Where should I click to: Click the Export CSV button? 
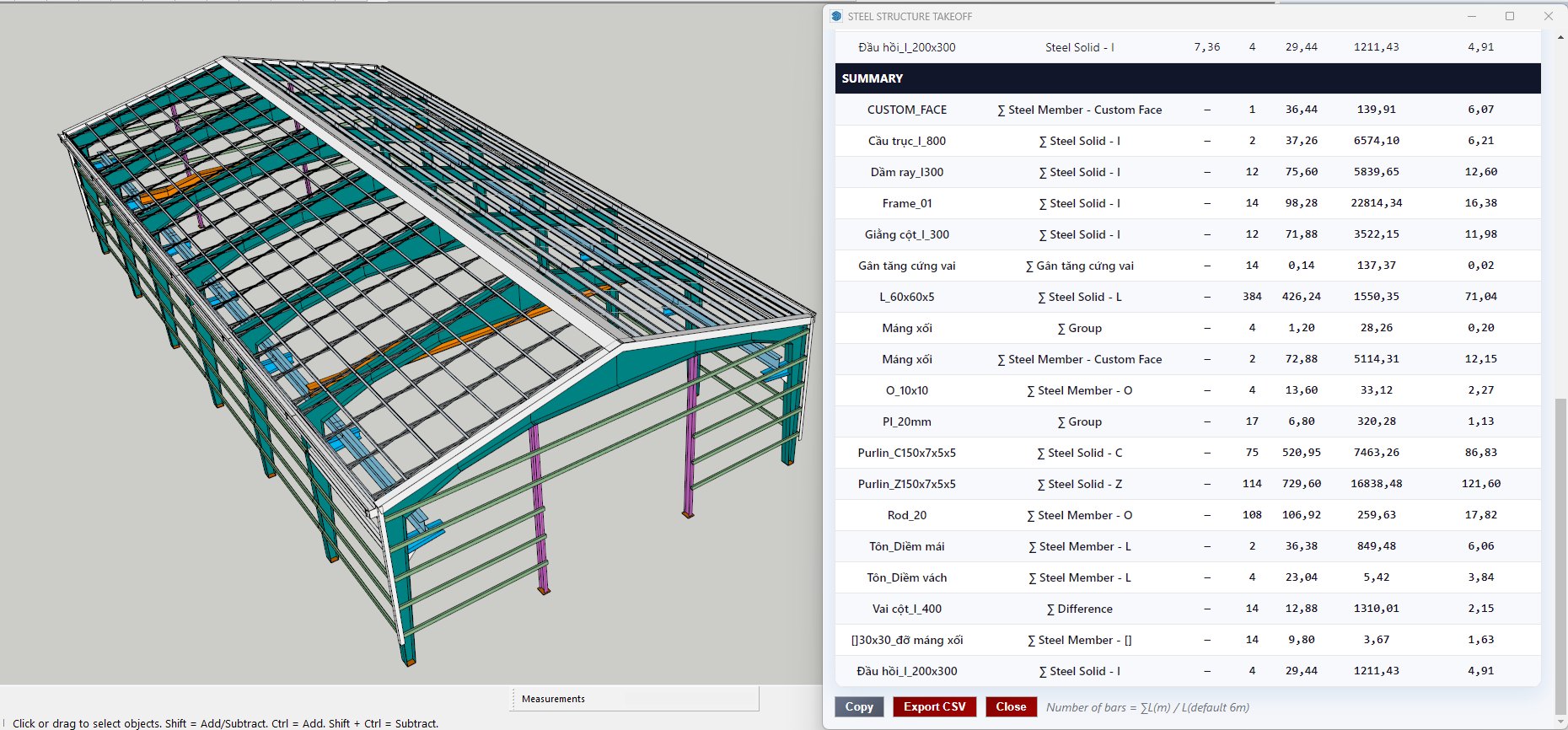click(934, 706)
